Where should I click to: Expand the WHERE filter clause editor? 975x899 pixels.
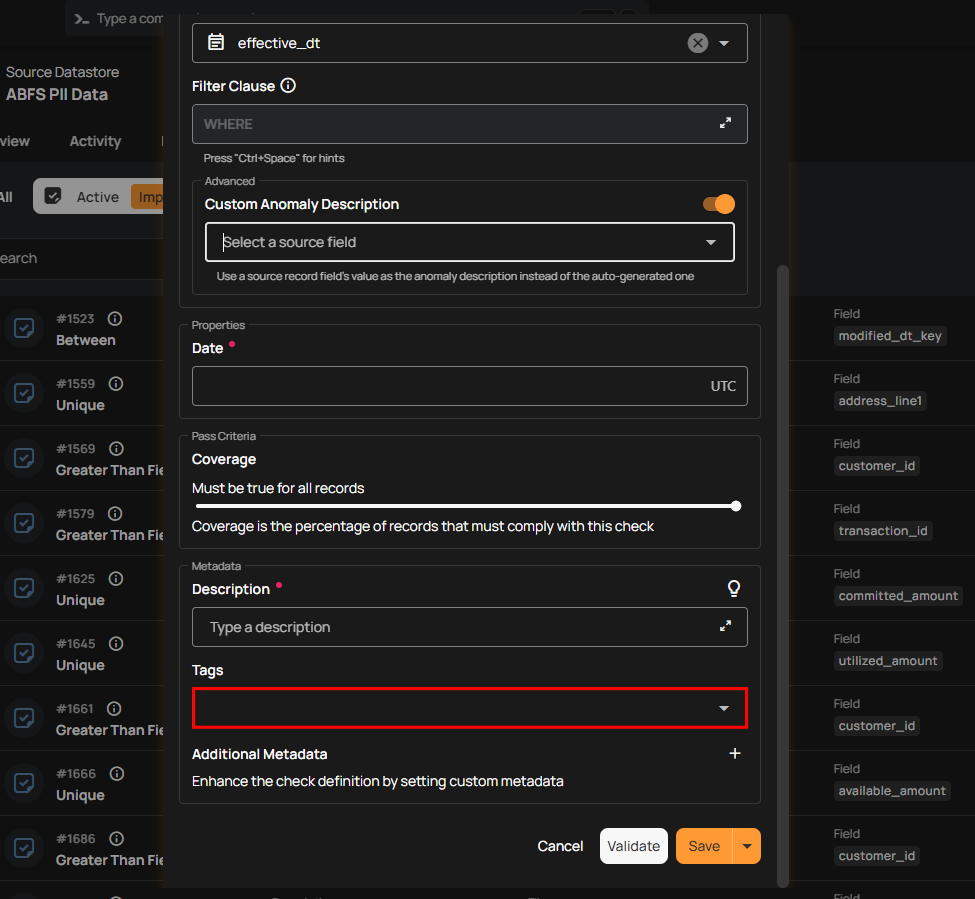(725, 123)
